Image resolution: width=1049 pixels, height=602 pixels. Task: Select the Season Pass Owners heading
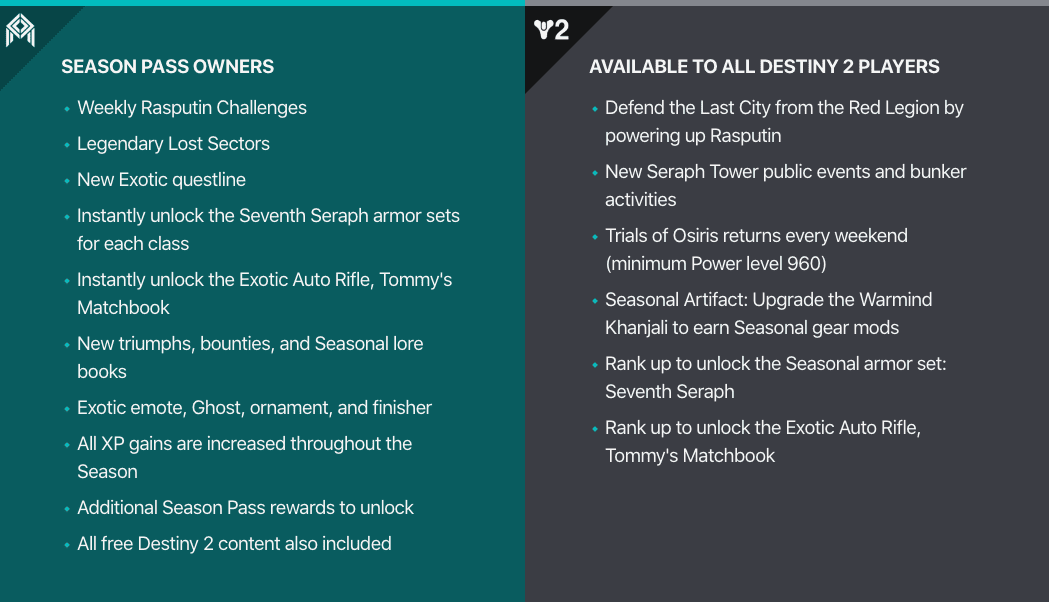click(x=167, y=67)
